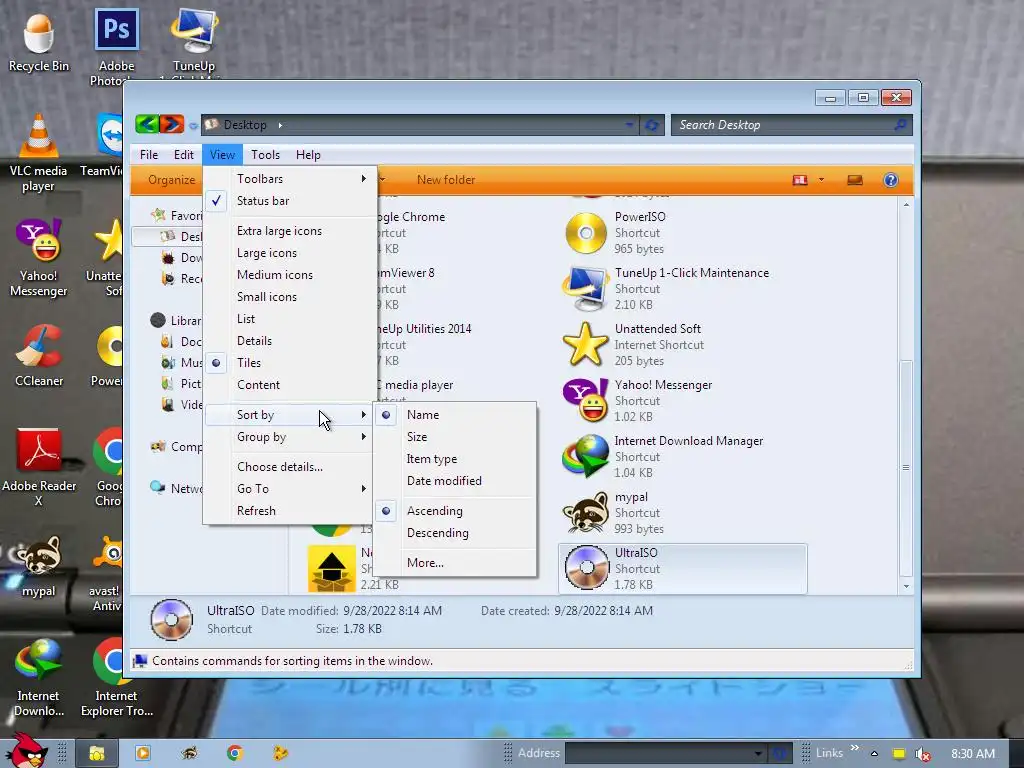Select the TuneUp 1-Click Maintenance file icon
Image resolution: width=1024 pixels, height=768 pixels.
[586, 289]
